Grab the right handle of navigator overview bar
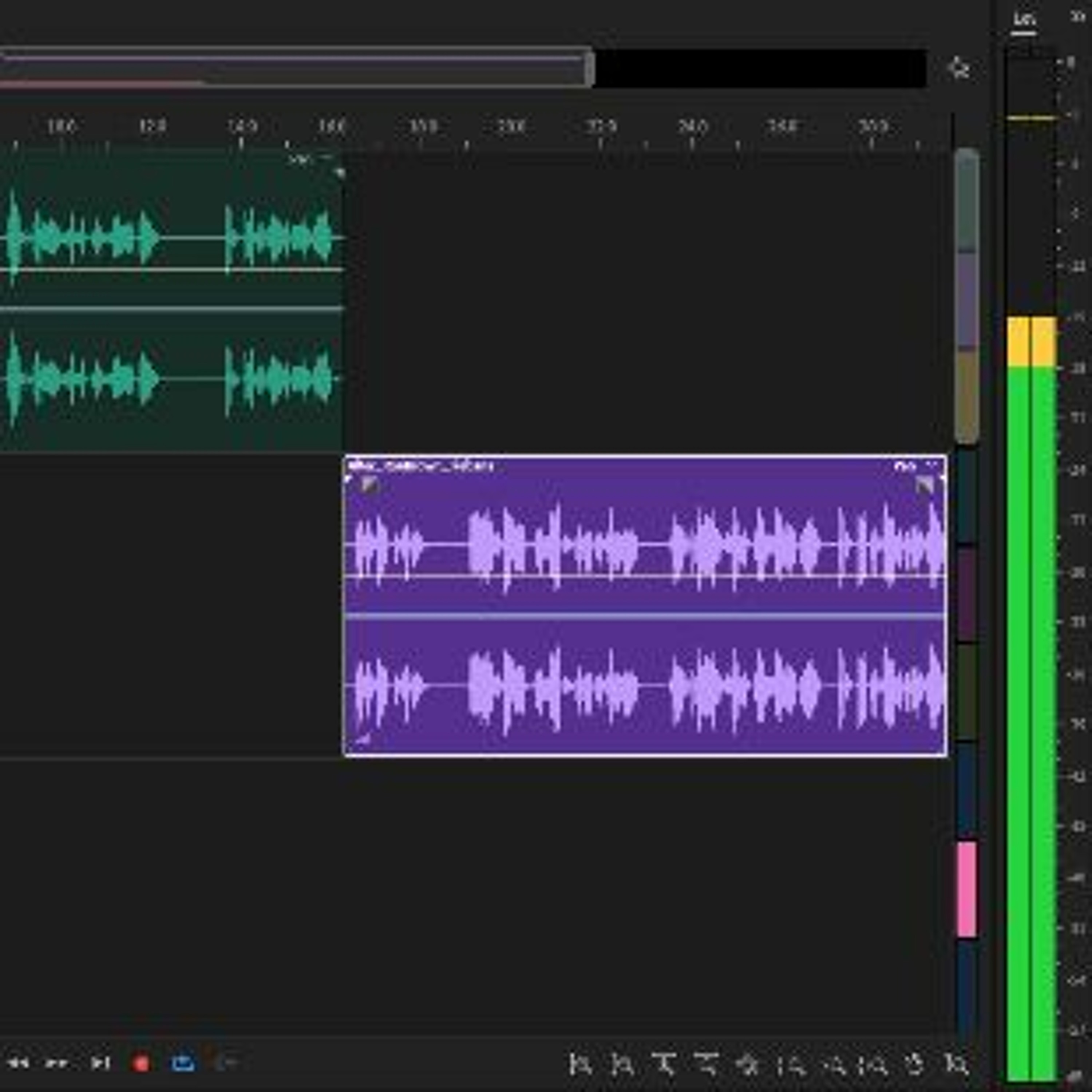Image resolution: width=1092 pixels, height=1092 pixels. click(590, 69)
